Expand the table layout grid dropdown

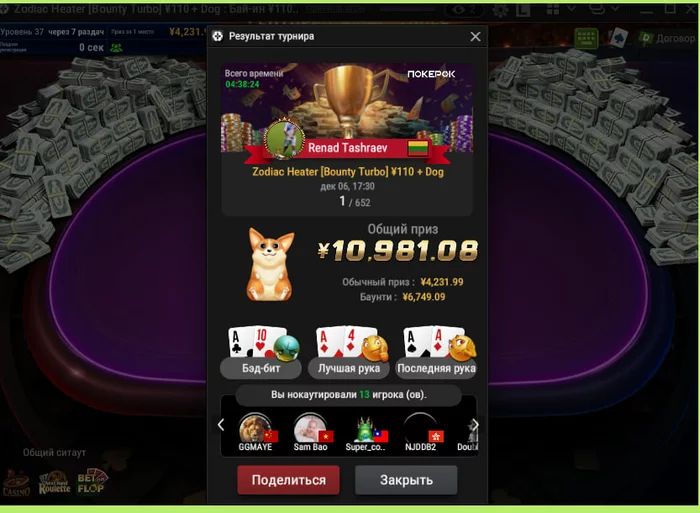(561, 9)
